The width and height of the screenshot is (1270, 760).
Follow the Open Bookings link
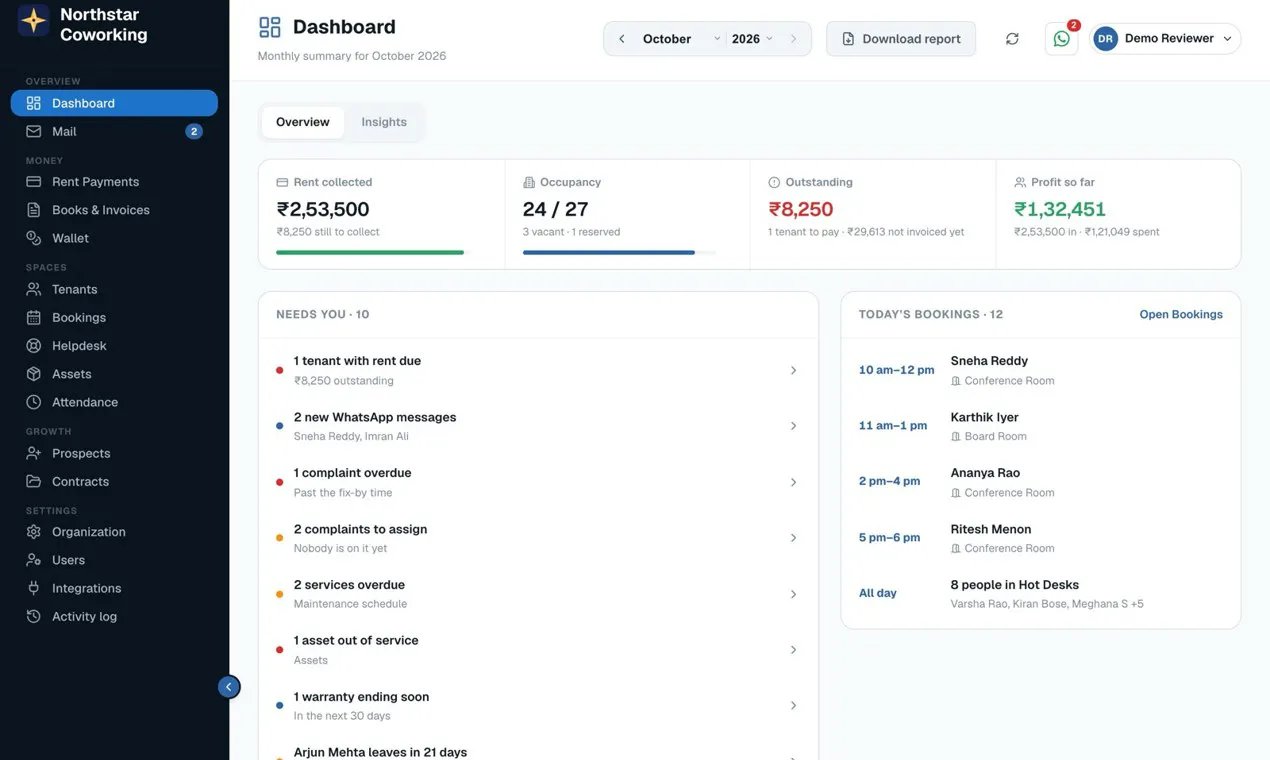pos(1181,314)
